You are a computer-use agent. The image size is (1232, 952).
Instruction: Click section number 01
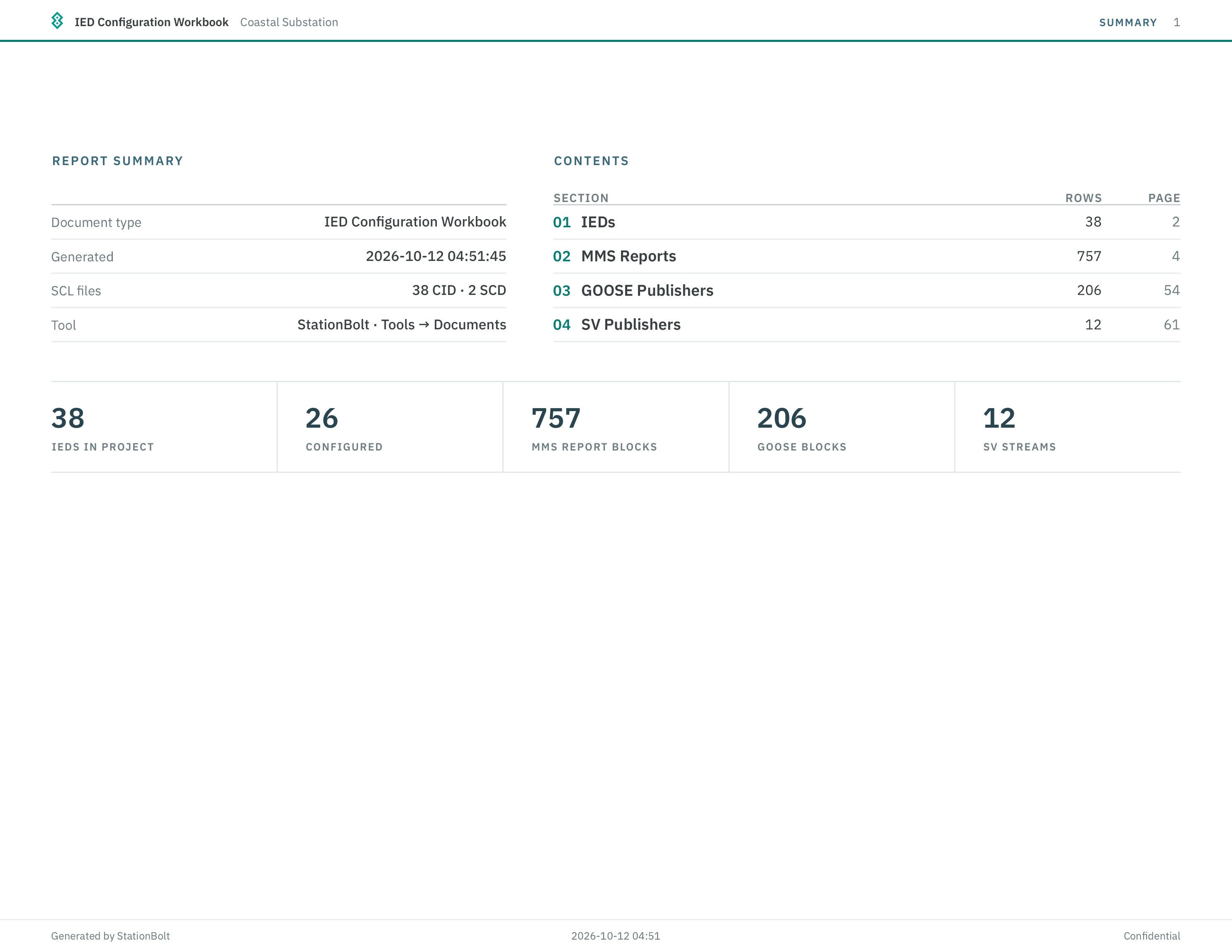[561, 222]
